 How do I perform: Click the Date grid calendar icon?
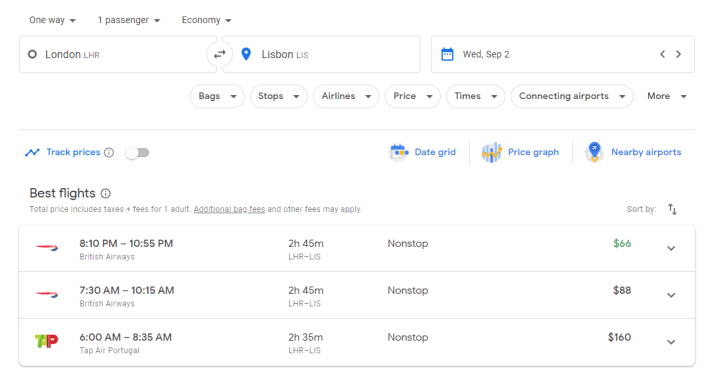point(399,152)
